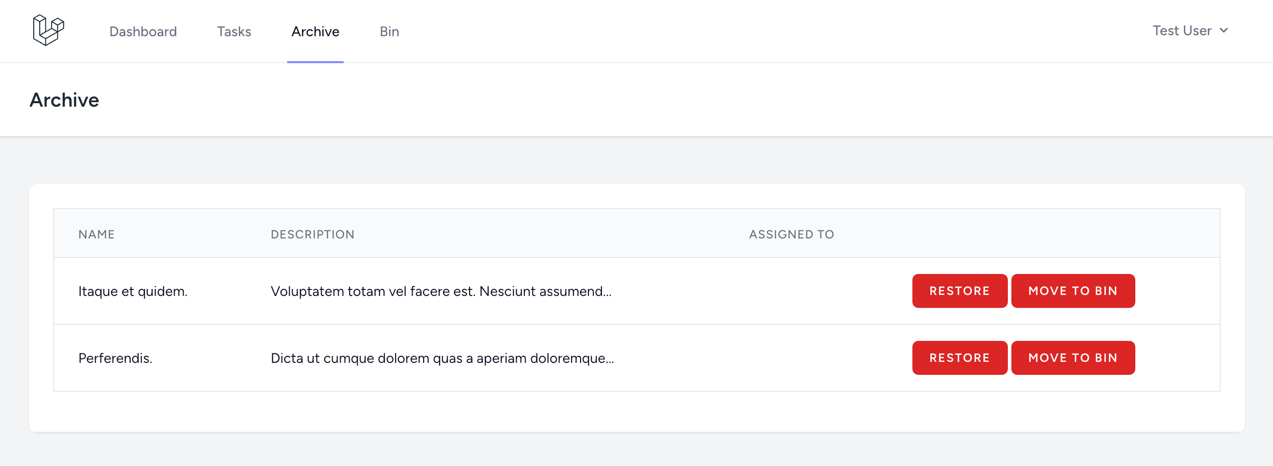Image resolution: width=1273 pixels, height=466 pixels.
Task: Restore the 'Itaque et quidem.' task
Action: [959, 291]
